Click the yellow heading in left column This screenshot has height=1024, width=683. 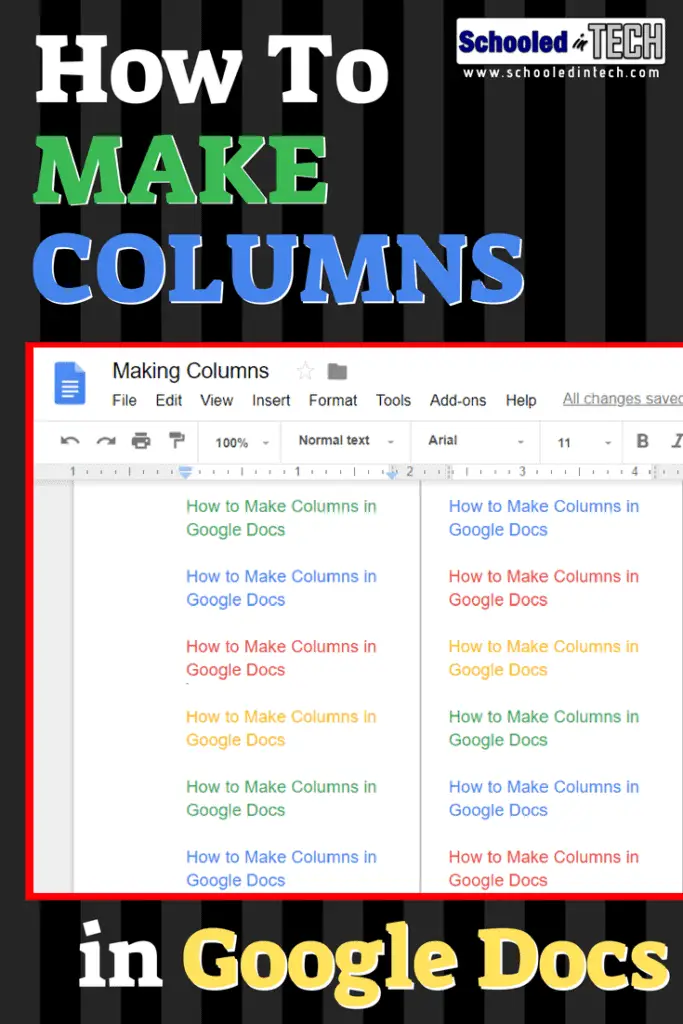(281, 728)
